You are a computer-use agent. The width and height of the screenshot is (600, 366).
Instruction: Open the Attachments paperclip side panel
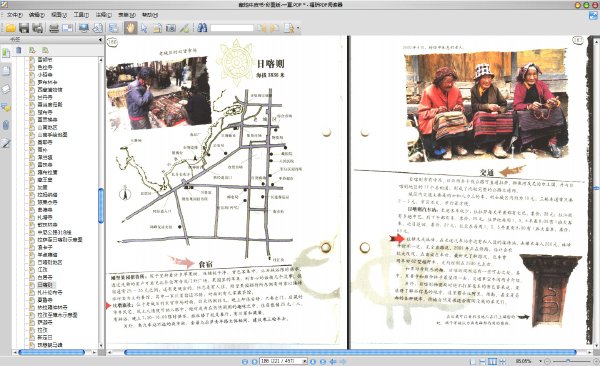(x=6, y=125)
